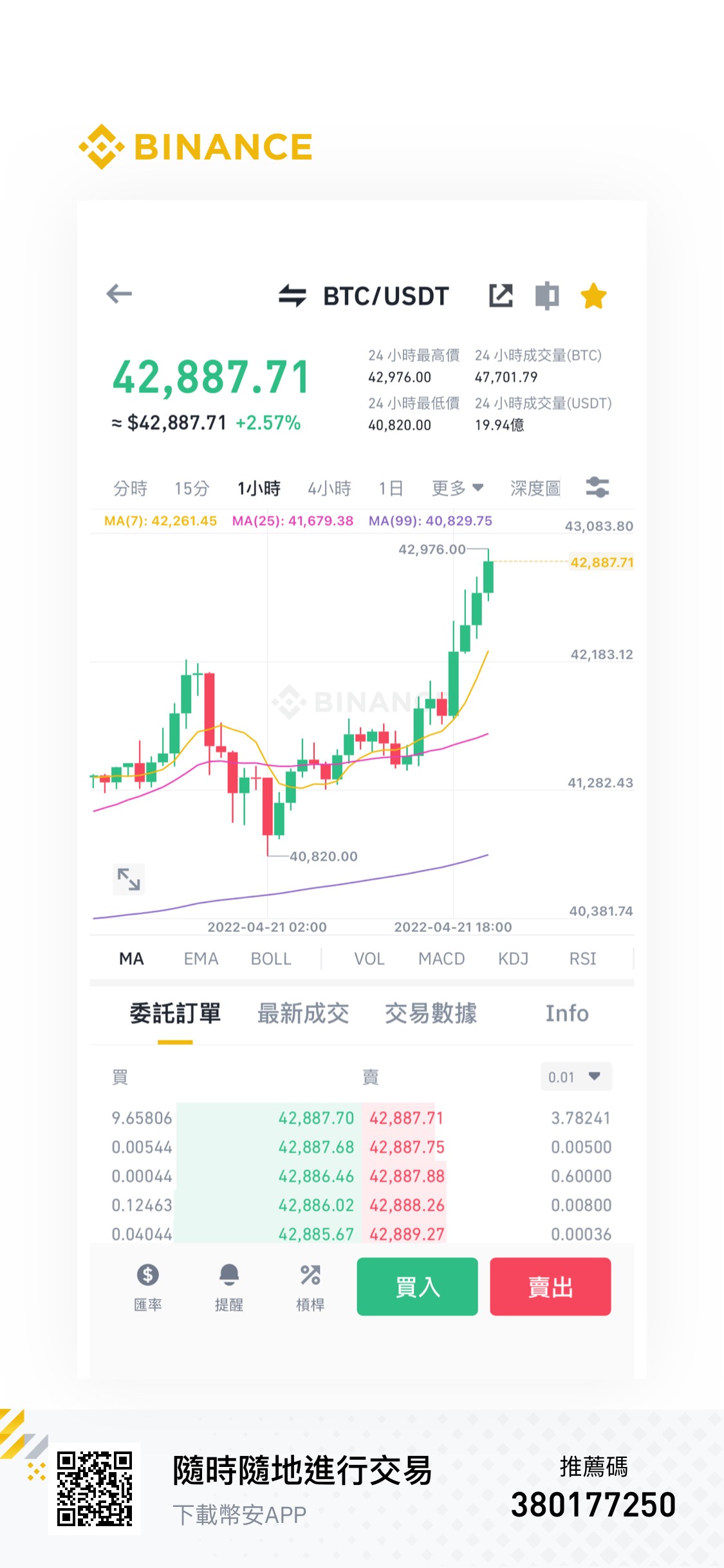Image resolution: width=724 pixels, height=1568 pixels.
Task: Select the 4小時 timeframe
Action: click(x=330, y=488)
